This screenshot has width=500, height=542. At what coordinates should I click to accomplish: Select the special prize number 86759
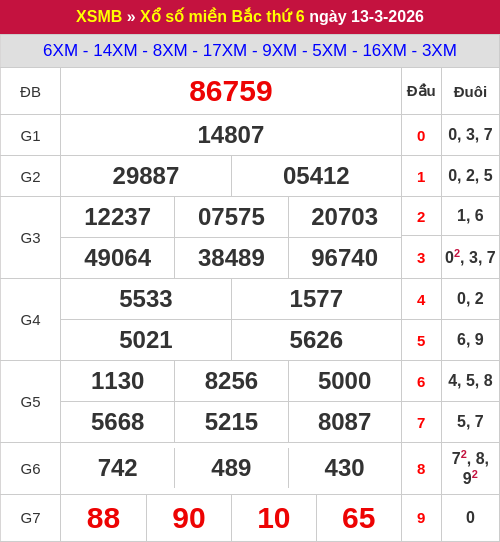pos(231,91)
